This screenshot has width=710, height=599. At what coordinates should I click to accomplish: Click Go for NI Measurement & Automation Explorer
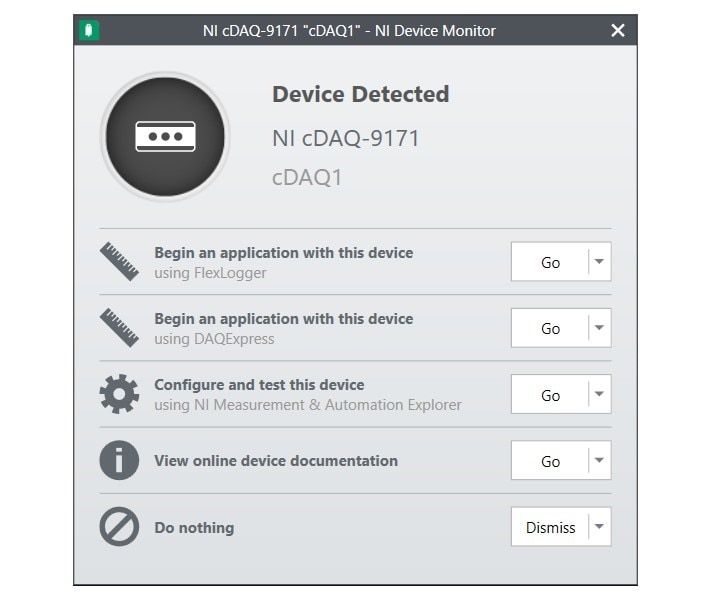[550, 394]
